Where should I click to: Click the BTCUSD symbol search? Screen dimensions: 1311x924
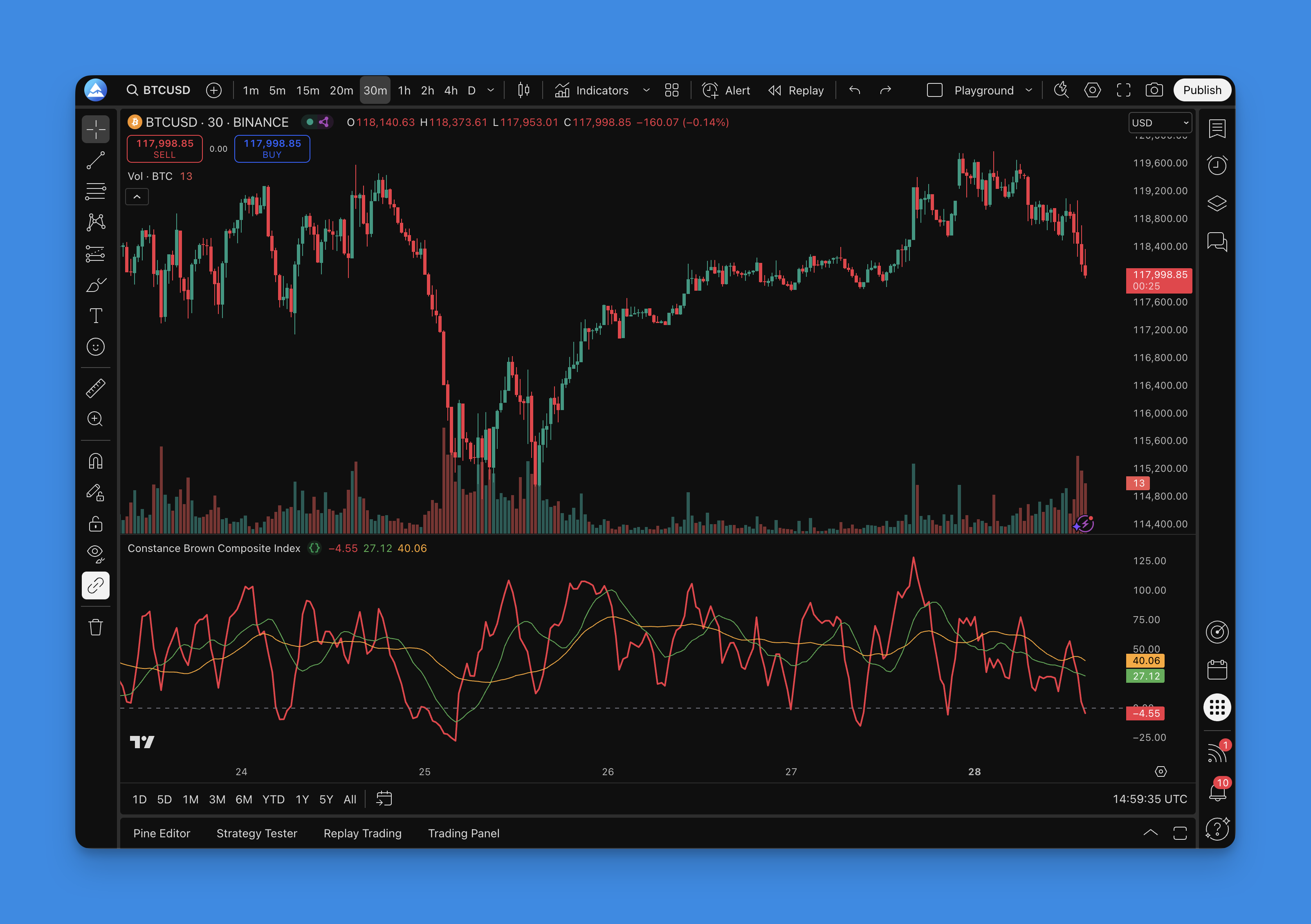[158, 90]
